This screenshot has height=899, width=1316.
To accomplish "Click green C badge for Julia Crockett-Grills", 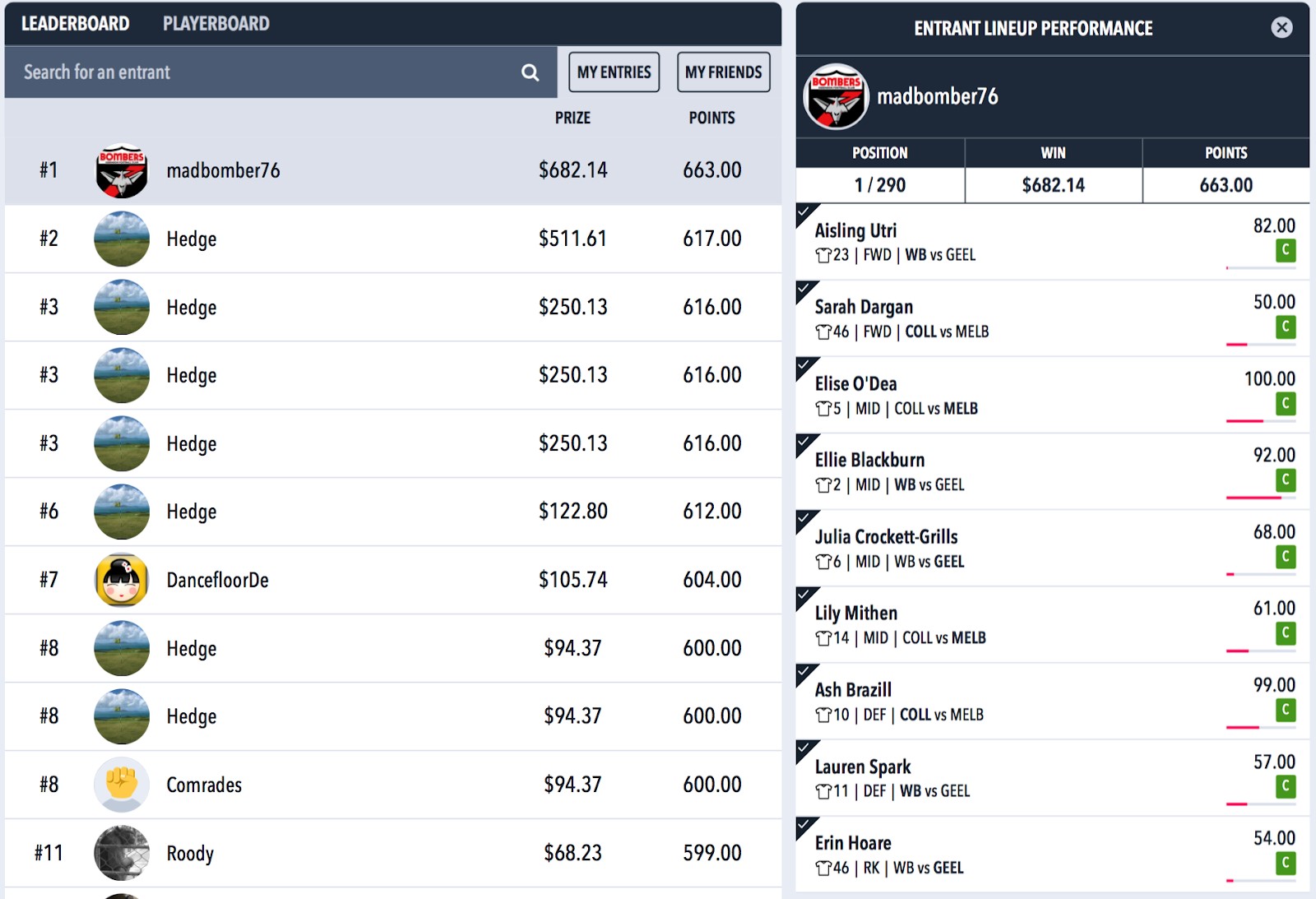I will coord(1286,557).
